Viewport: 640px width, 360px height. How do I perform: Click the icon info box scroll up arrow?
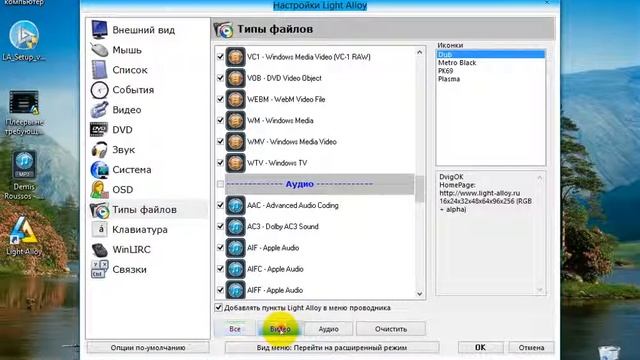(x=540, y=178)
